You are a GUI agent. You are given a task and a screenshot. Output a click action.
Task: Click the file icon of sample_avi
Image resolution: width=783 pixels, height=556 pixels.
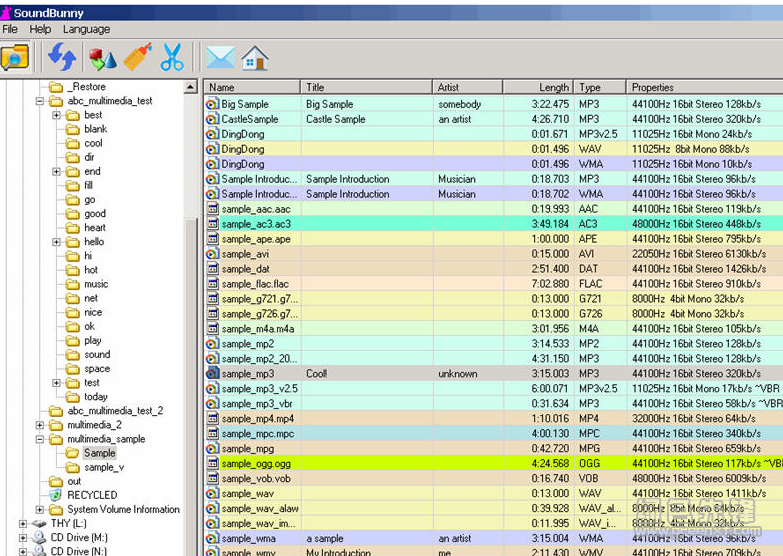212,254
